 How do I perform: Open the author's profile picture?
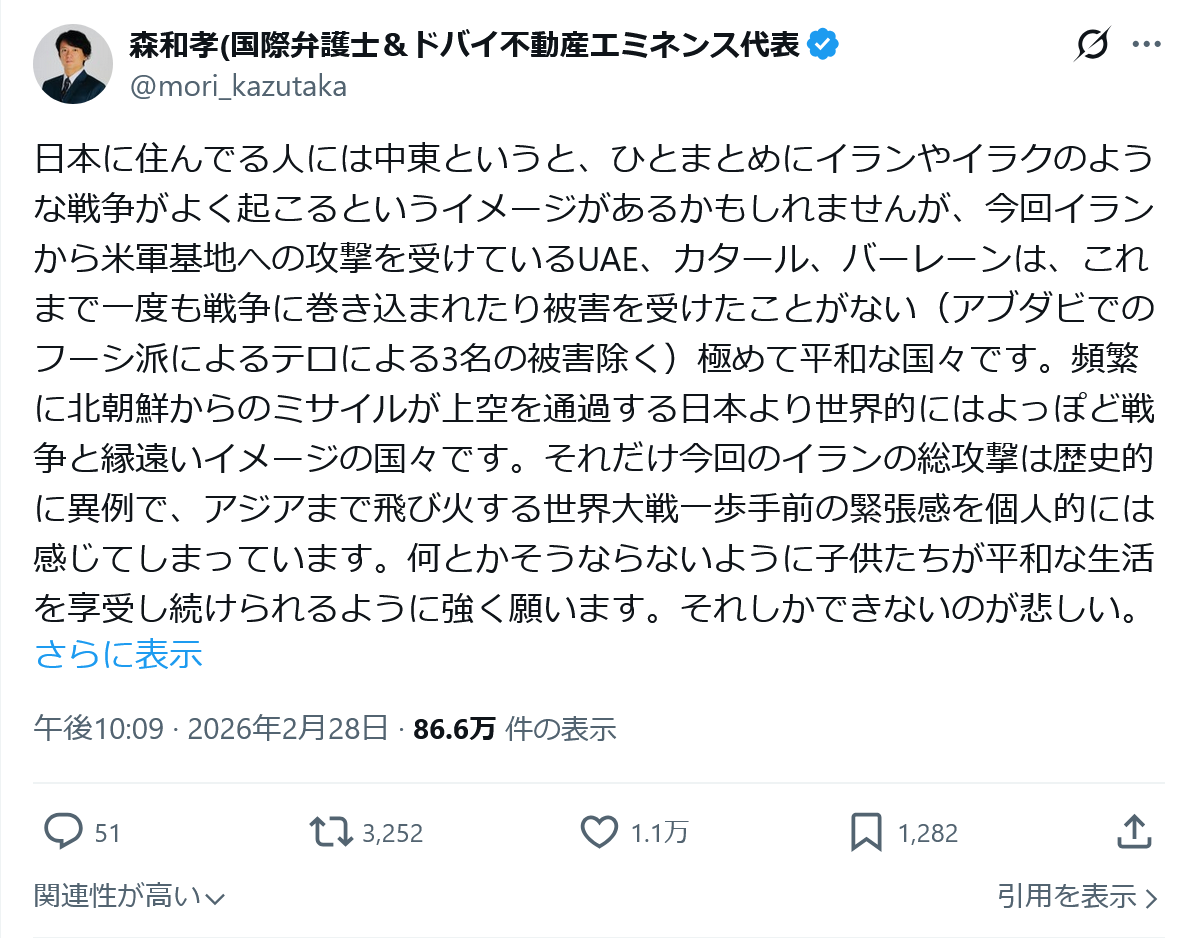click(x=73, y=63)
